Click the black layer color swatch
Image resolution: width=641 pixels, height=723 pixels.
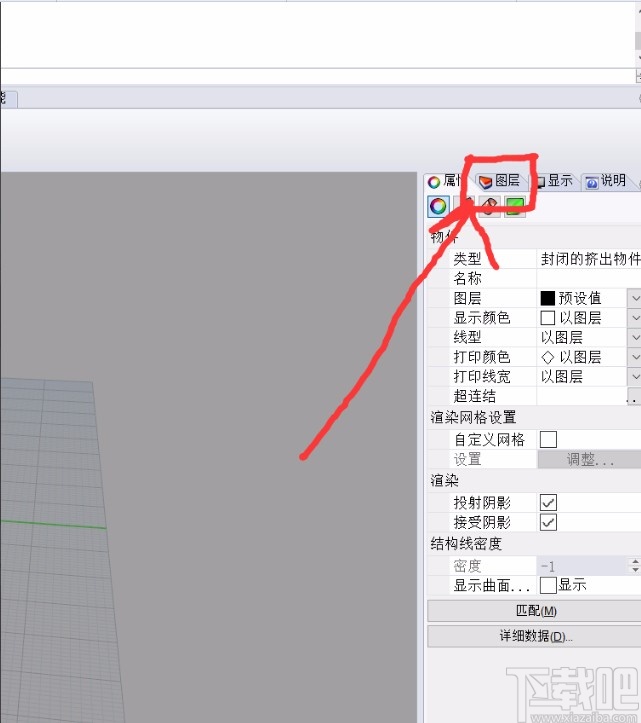(x=547, y=298)
